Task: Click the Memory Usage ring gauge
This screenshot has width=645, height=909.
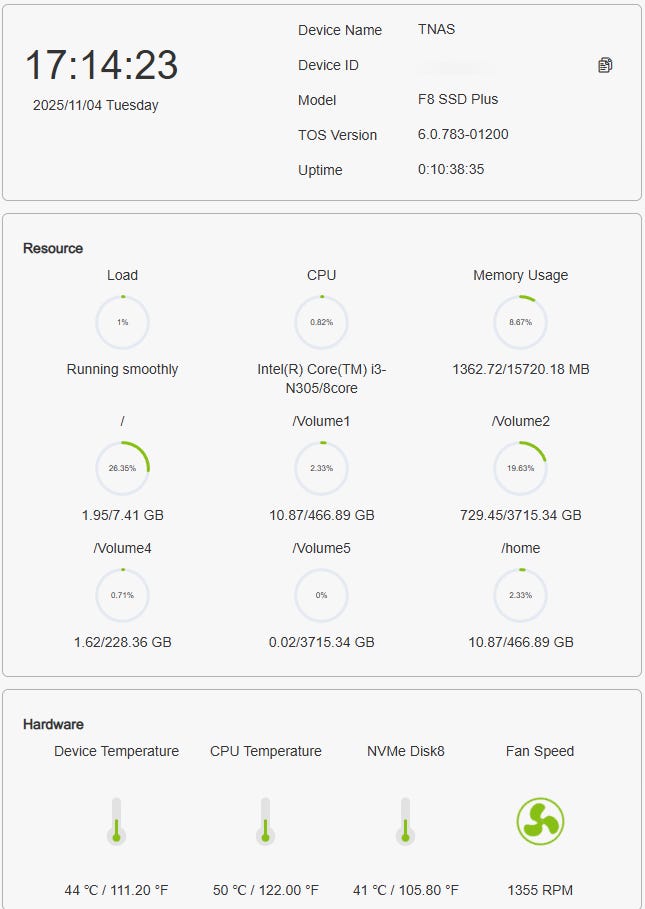Action: pyautogui.click(x=520, y=322)
